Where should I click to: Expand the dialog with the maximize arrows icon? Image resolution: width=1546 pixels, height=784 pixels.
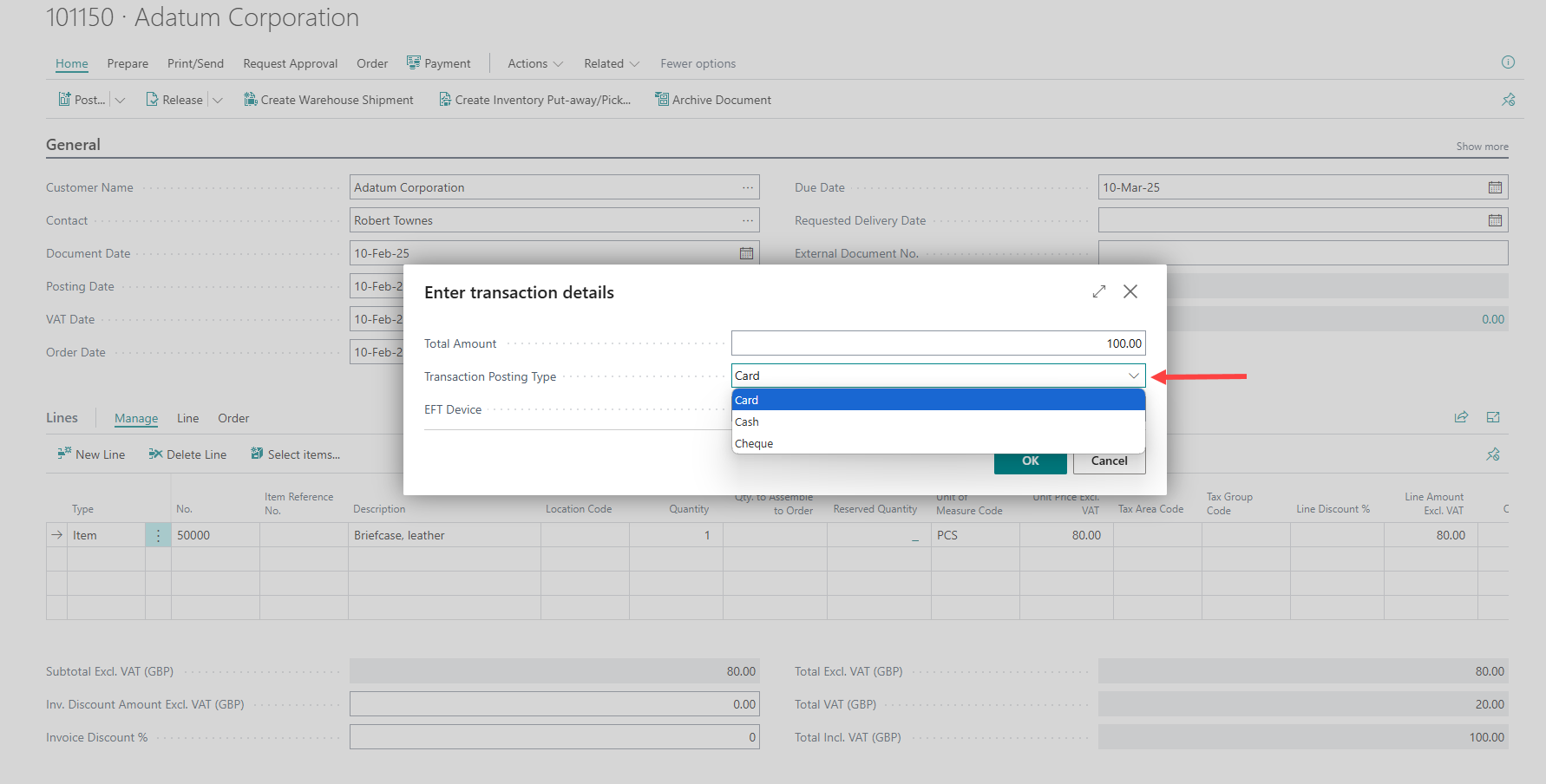[1099, 292]
